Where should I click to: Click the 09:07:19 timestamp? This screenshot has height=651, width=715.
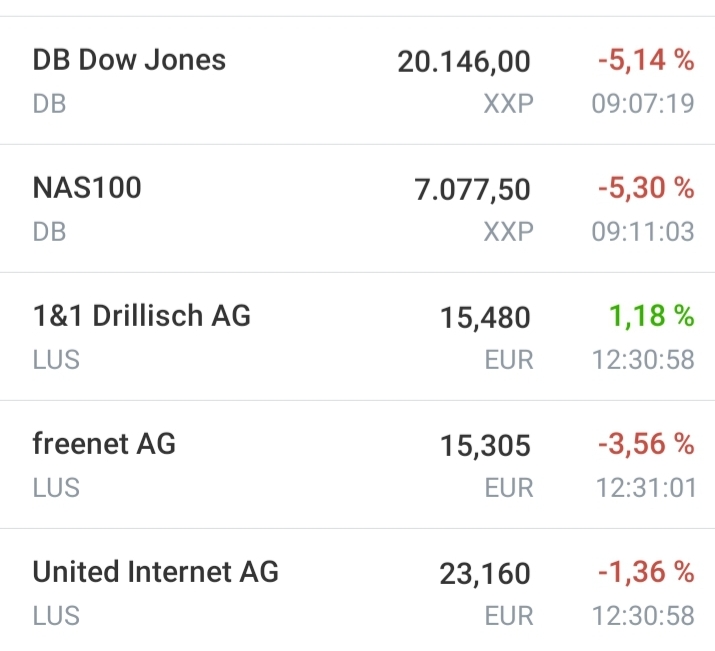643,104
